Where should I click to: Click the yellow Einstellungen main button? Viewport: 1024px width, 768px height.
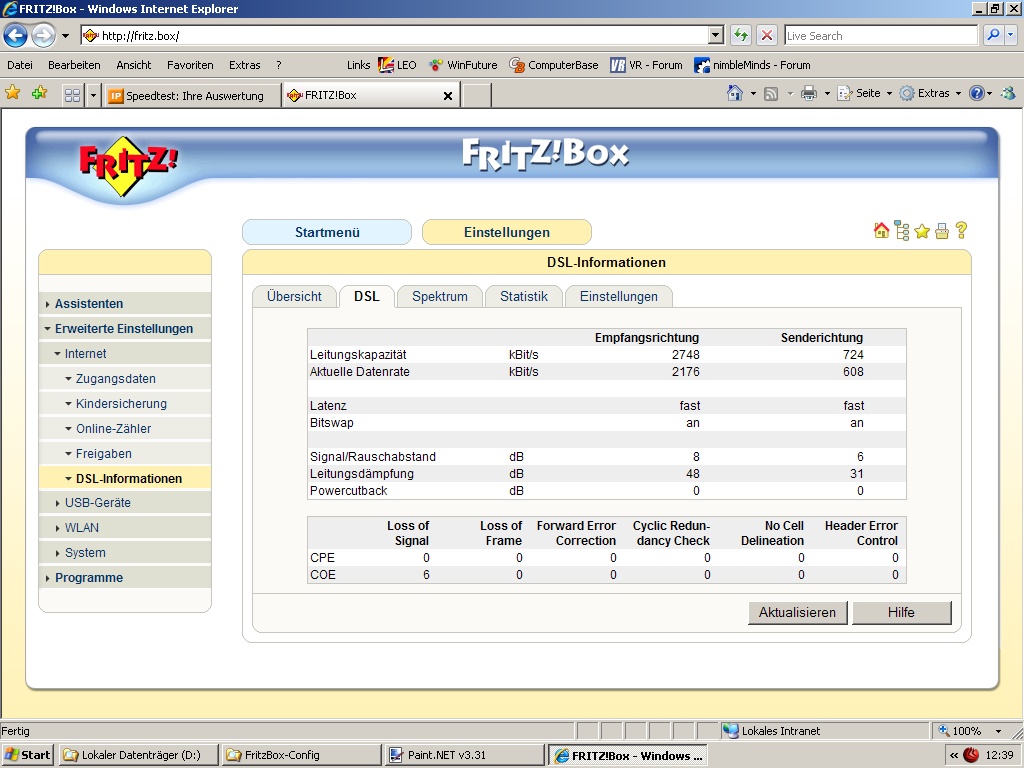click(507, 232)
